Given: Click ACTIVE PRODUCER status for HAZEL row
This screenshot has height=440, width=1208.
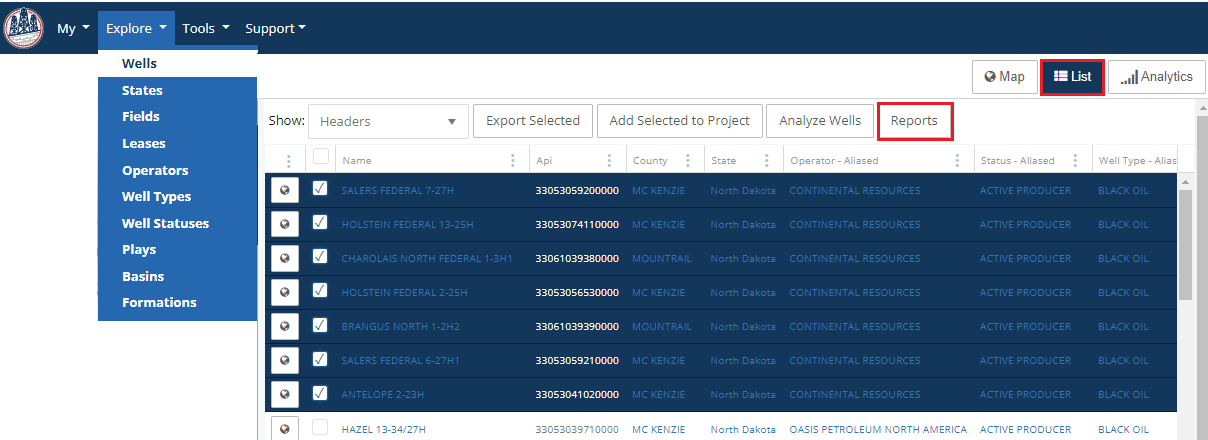Looking at the screenshot, I should coord(1025,430).
